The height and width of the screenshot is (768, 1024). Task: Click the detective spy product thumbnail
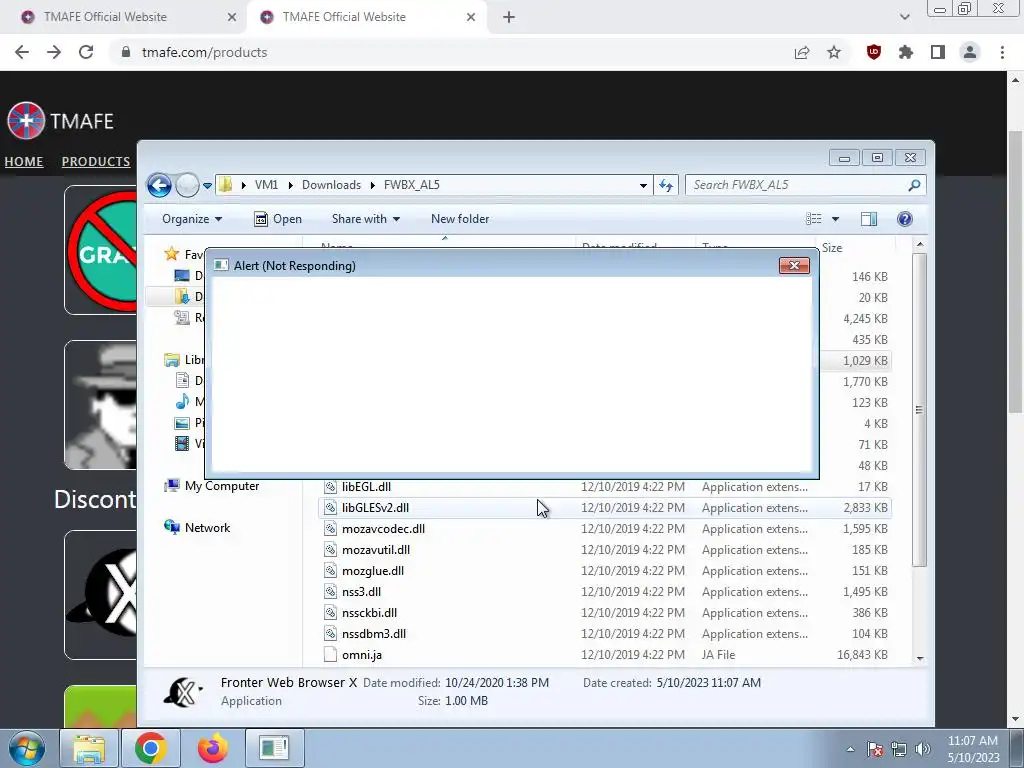pyautogui.click(x=101, y=405)
